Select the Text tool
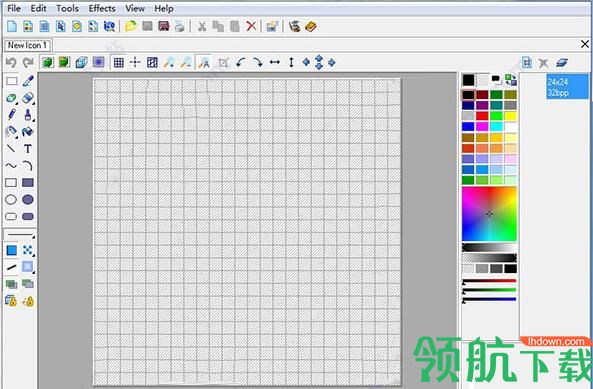593x389 pixels. pos(28,149)
